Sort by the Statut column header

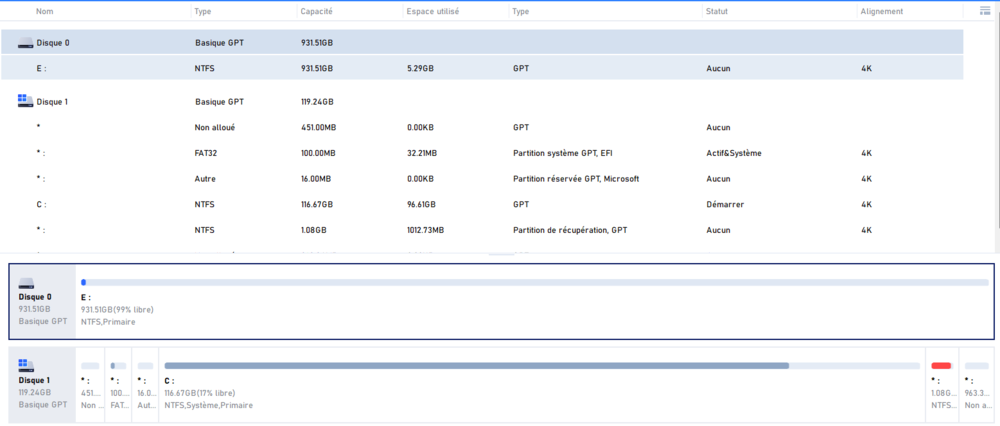(717, 11)
